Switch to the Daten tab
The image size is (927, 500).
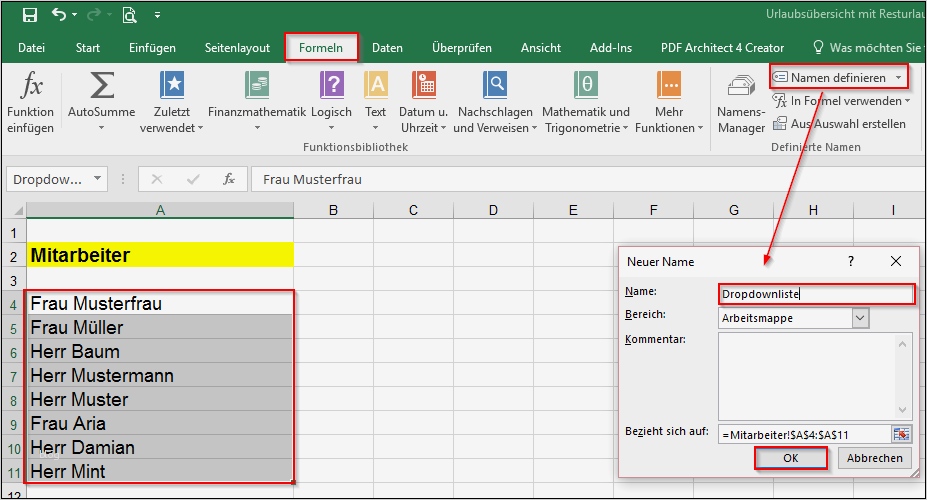tap(387, 48)
